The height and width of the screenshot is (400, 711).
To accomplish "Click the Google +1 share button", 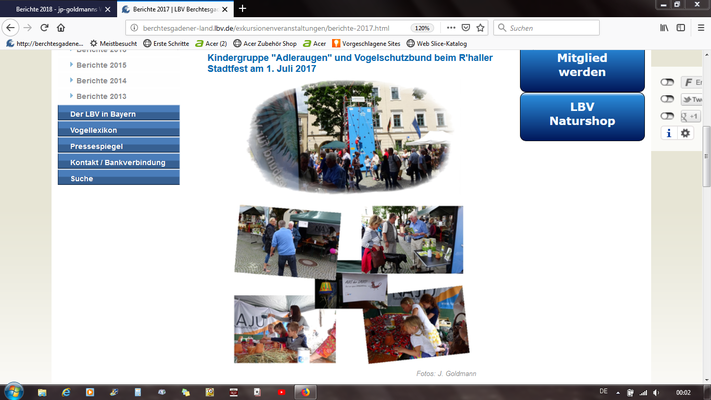I will (691, 116).
